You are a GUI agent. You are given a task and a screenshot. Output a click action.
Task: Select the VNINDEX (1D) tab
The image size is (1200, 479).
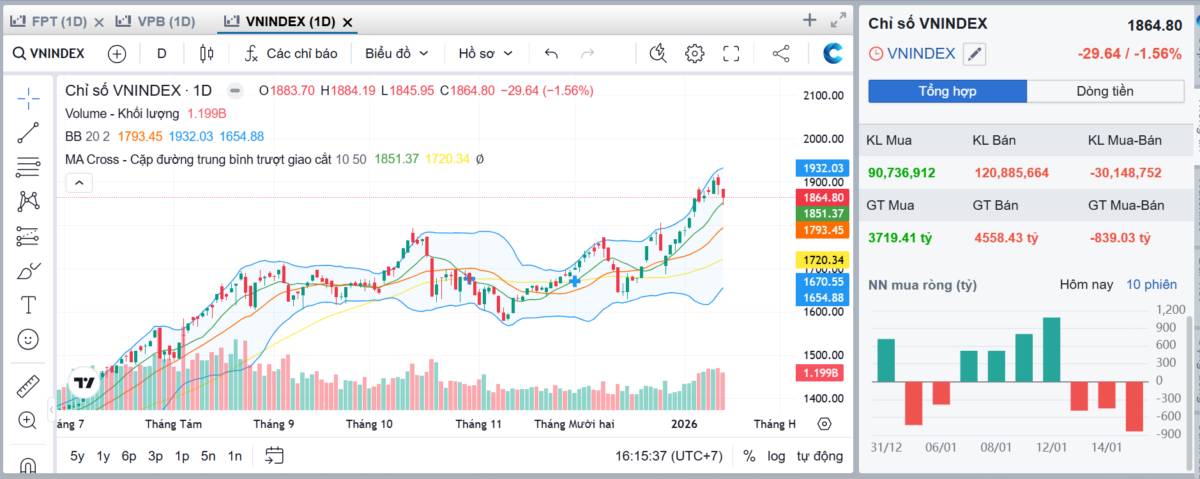[x=280, y=21]
